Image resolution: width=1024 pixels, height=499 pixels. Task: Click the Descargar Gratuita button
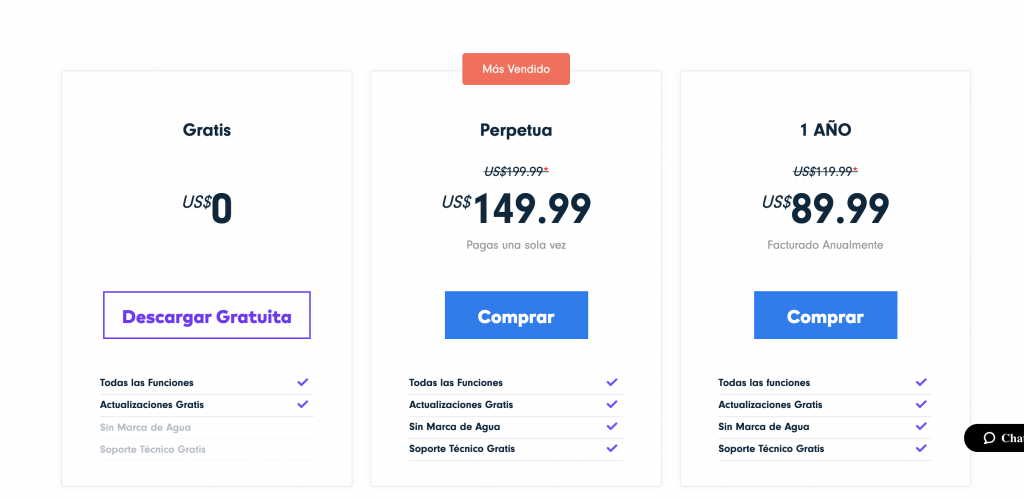pos(206,315)
